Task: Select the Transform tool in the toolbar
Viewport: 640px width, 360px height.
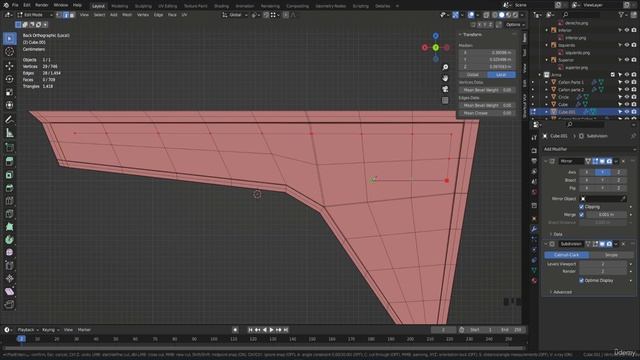Action: [x=9, y=105]
